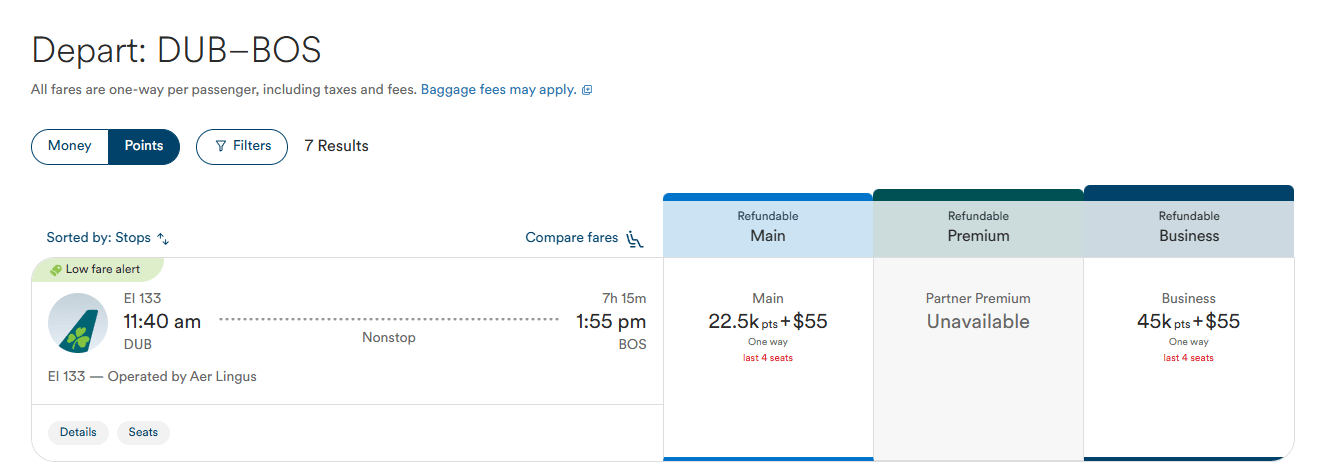View Seats for flight EI 133

pyautogui.click(x=143, y=432)
